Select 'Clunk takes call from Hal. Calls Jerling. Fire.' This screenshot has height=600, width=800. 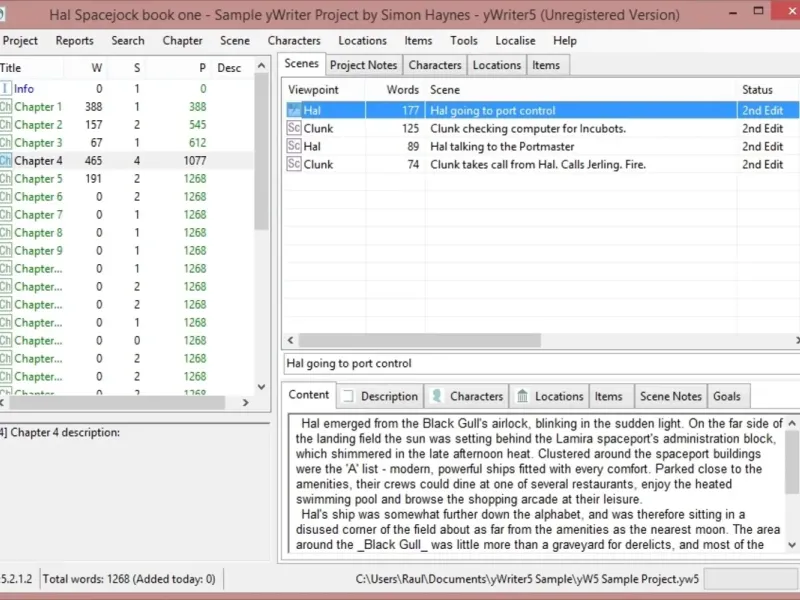pyautogui.click(x=542, y=164)
